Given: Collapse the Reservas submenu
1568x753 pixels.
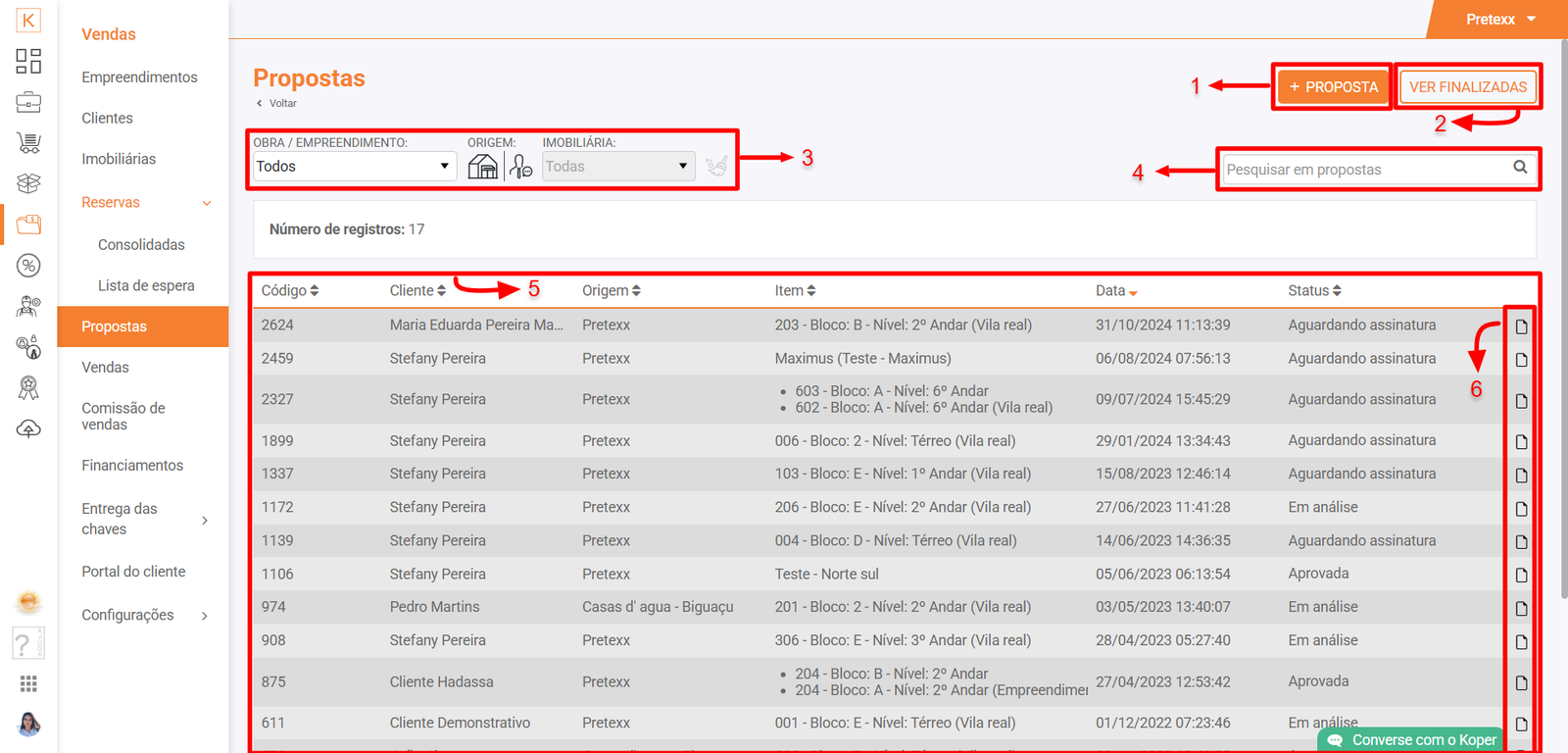Looking at the screenshot, I should [x=207, y=203].
